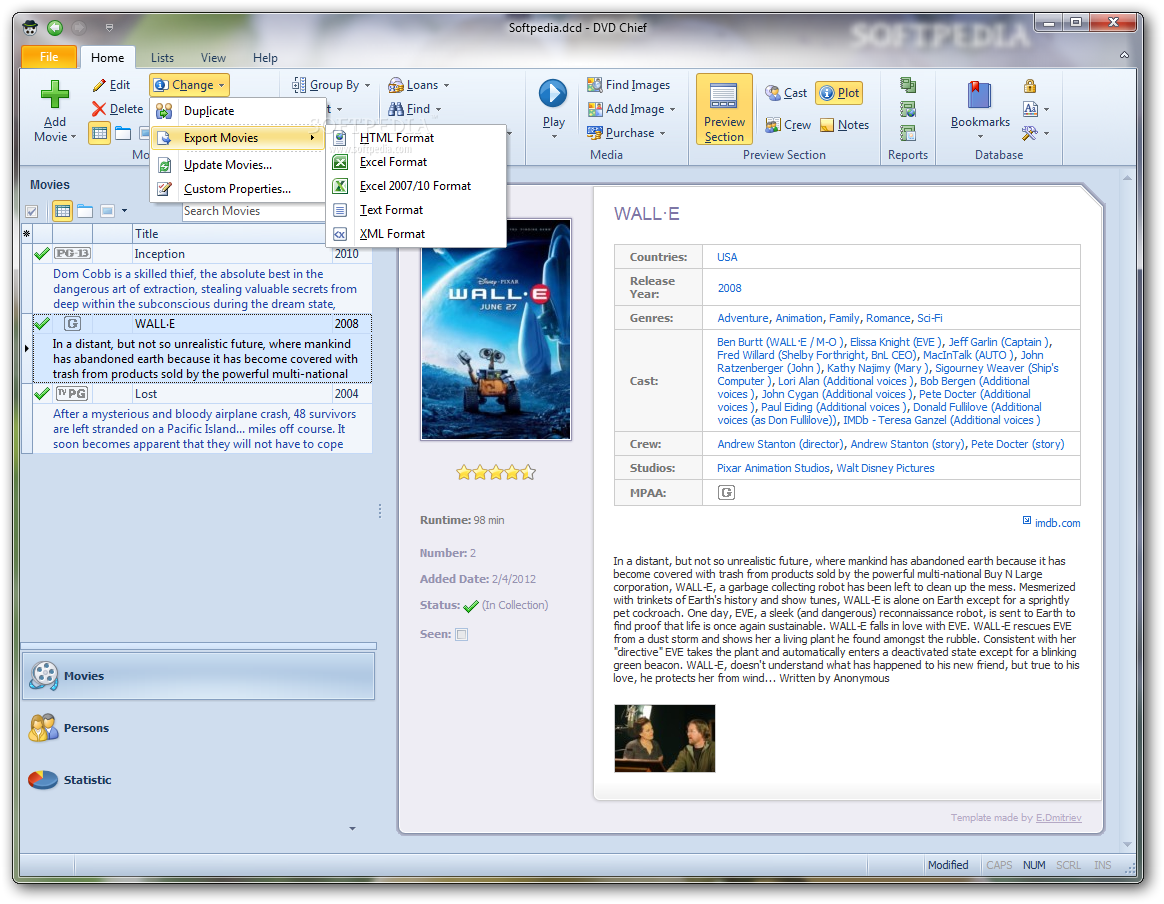The width and height of the screenshot is (1164, 904).
Task: Click the blue Play button icon
Action: [x=553, y=94]
